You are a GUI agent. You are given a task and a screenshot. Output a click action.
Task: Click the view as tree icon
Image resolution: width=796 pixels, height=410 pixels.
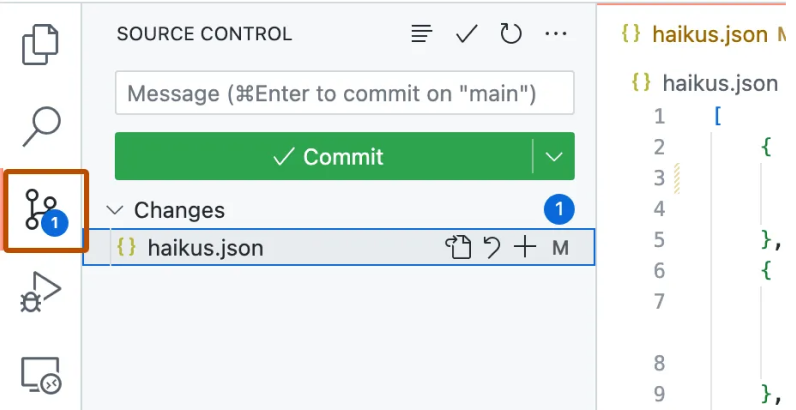tap(422, 34)
